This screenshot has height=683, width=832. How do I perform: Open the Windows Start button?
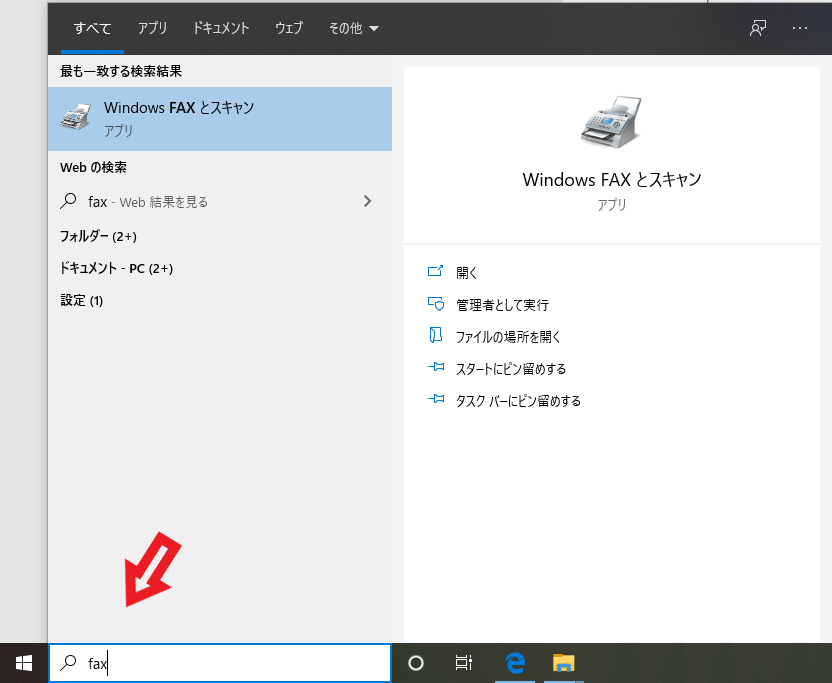tap(24, 663)
